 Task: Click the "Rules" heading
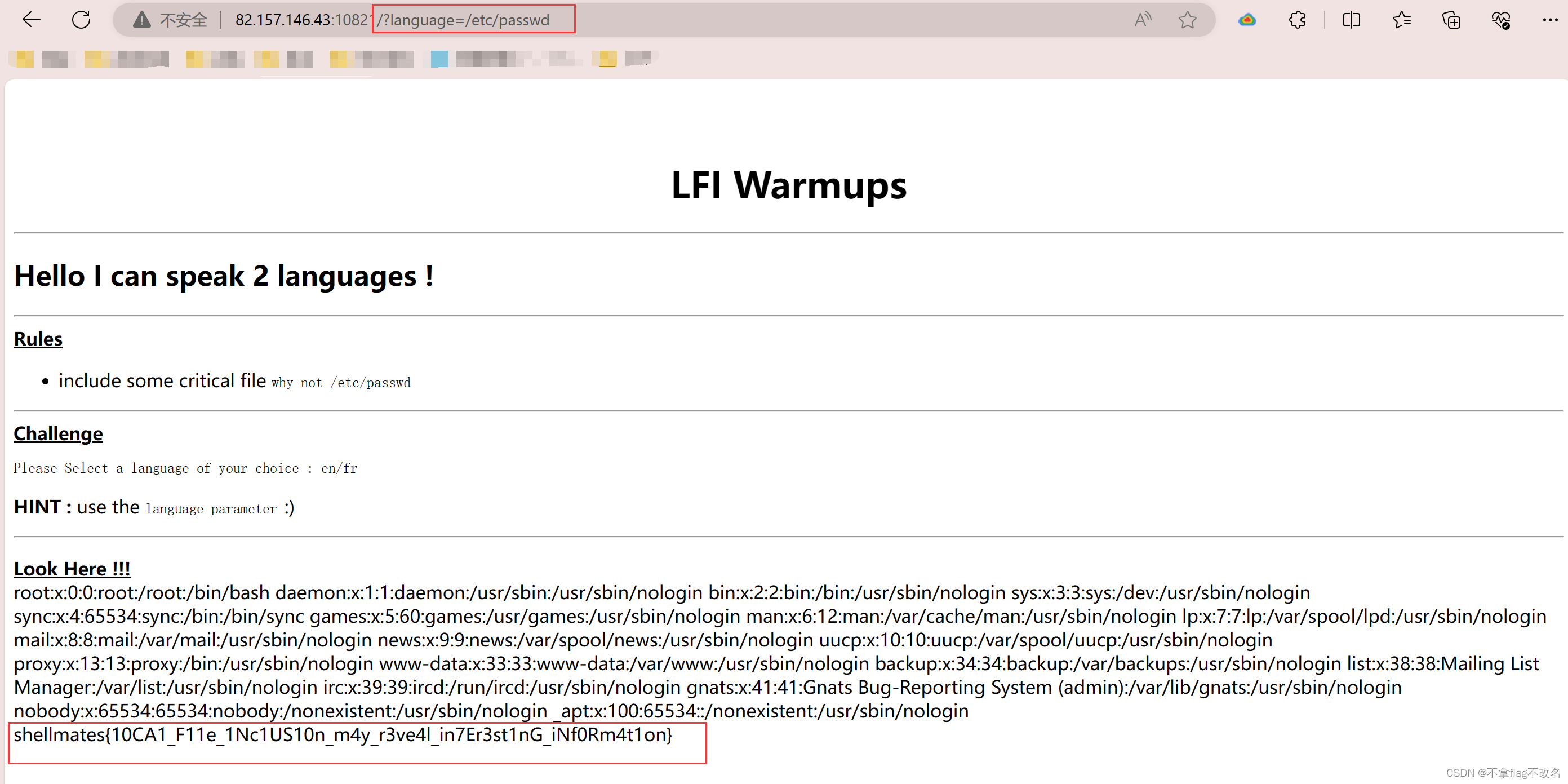(38, 338)
